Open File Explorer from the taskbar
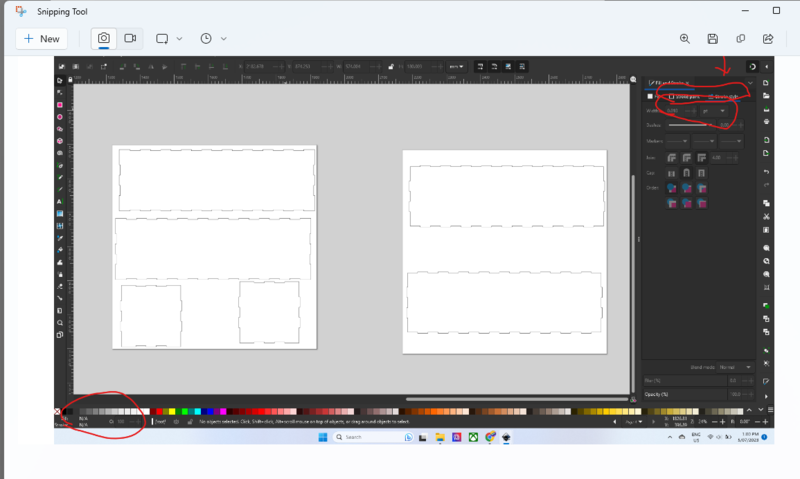Image resolution: width=800 pixels, height=479 pixels. 440,437
